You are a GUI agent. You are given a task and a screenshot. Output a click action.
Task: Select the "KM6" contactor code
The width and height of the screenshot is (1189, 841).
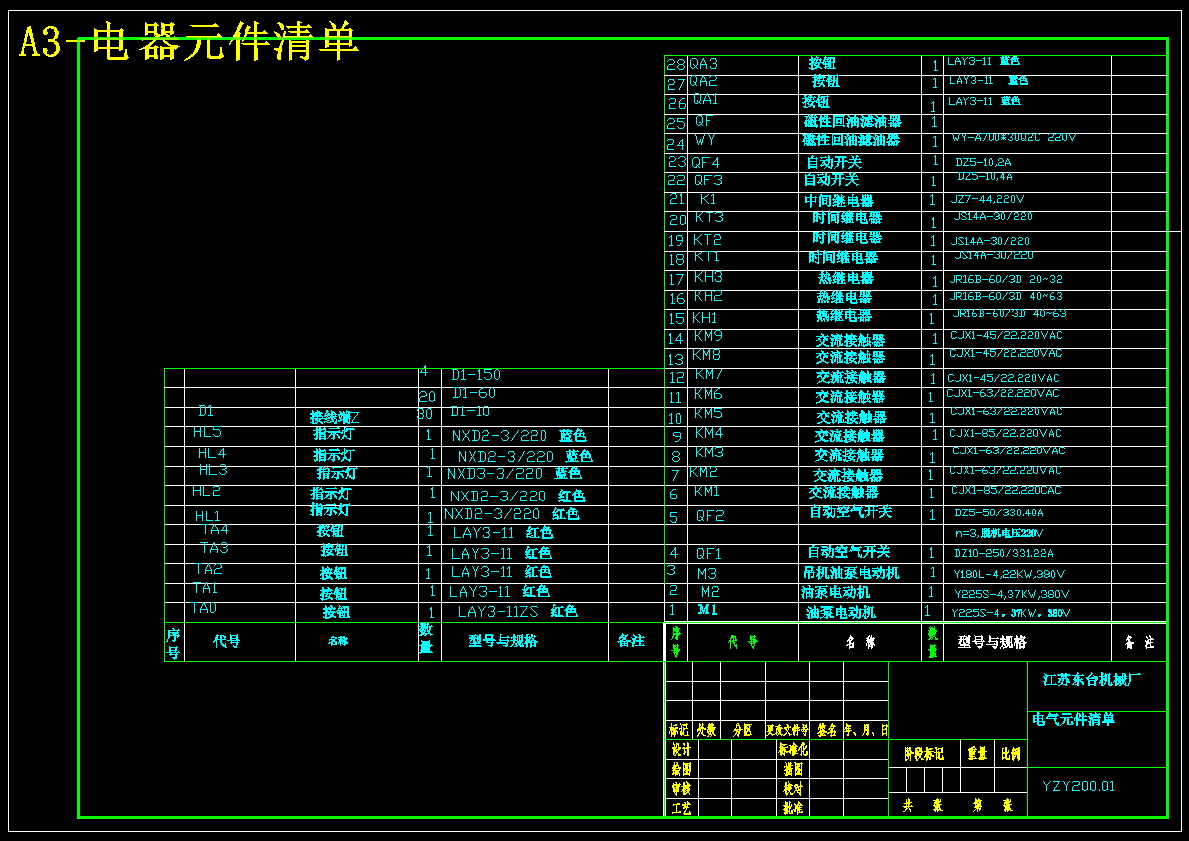tap(708, 394)
